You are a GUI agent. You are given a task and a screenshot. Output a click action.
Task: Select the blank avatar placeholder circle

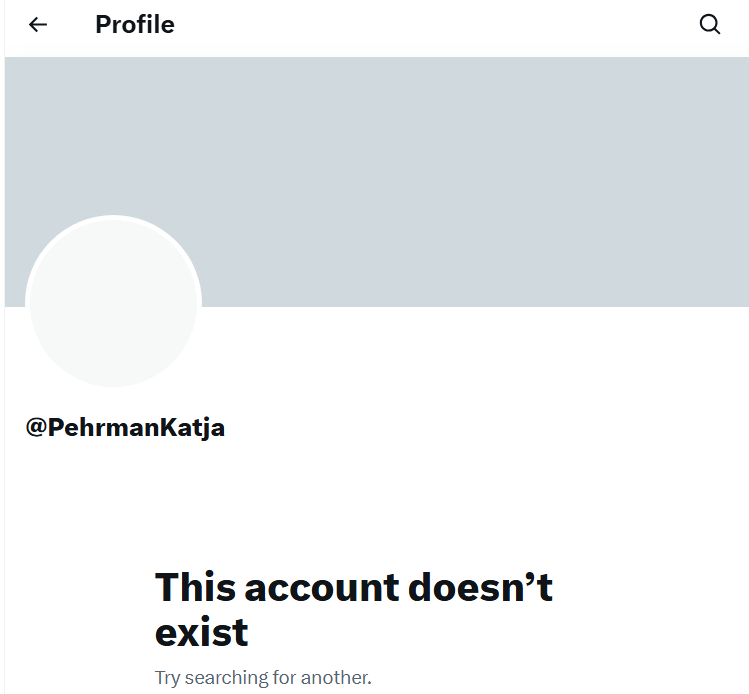(x=113, y=302)
